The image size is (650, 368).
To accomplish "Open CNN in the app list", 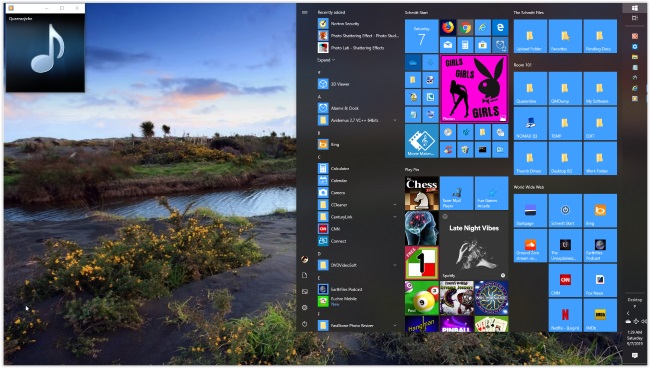I will pos(357,229).
